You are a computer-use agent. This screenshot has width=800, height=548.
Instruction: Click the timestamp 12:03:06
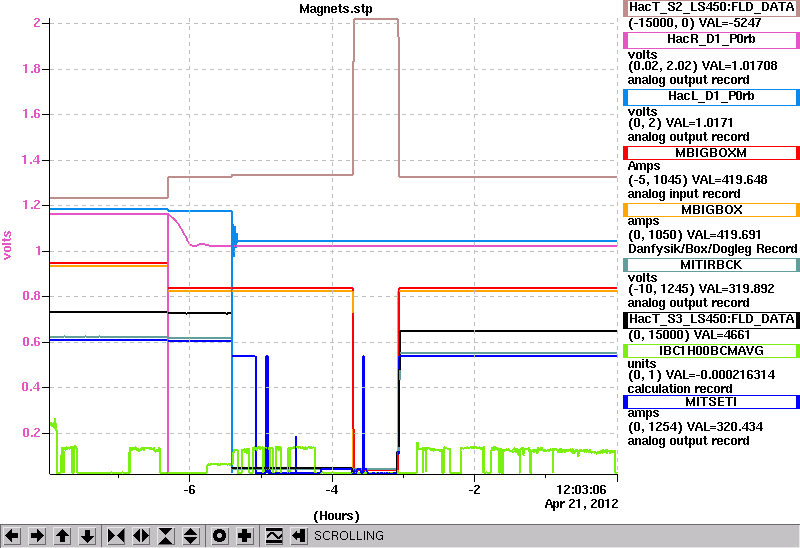coord(581,490)
